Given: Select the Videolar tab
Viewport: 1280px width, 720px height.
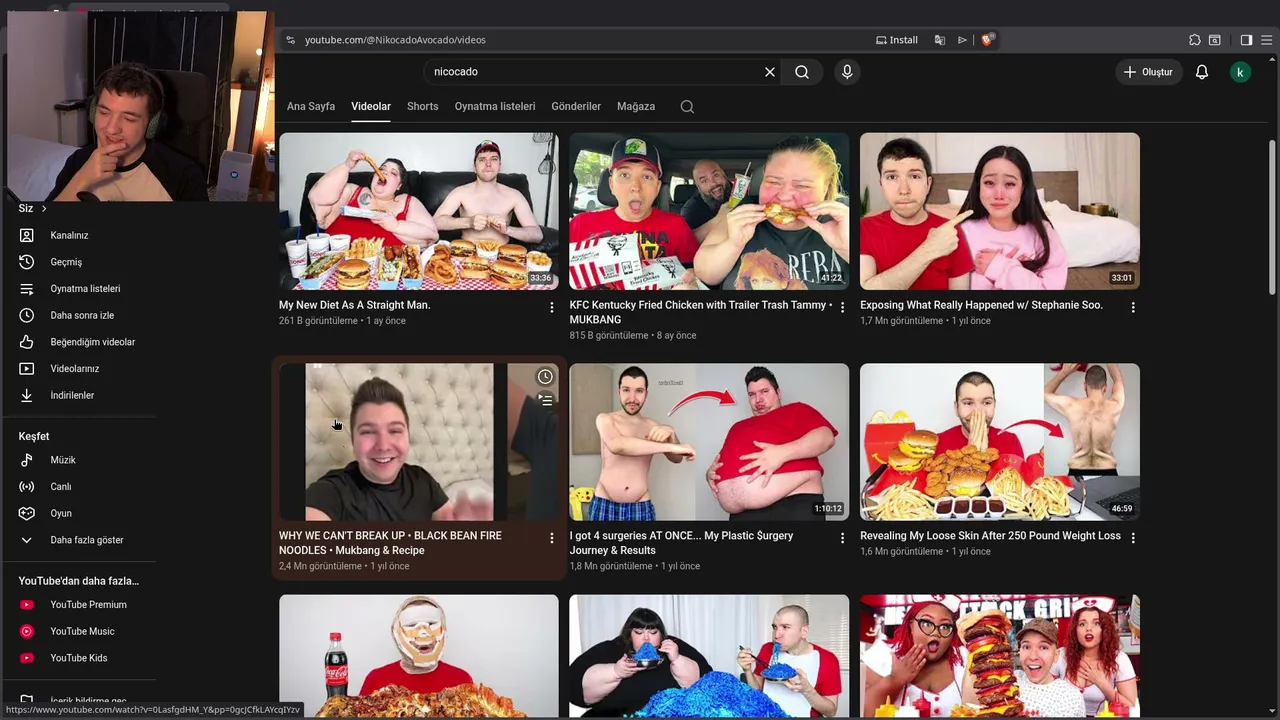Looking at the screenshot, I should point(371,106).
